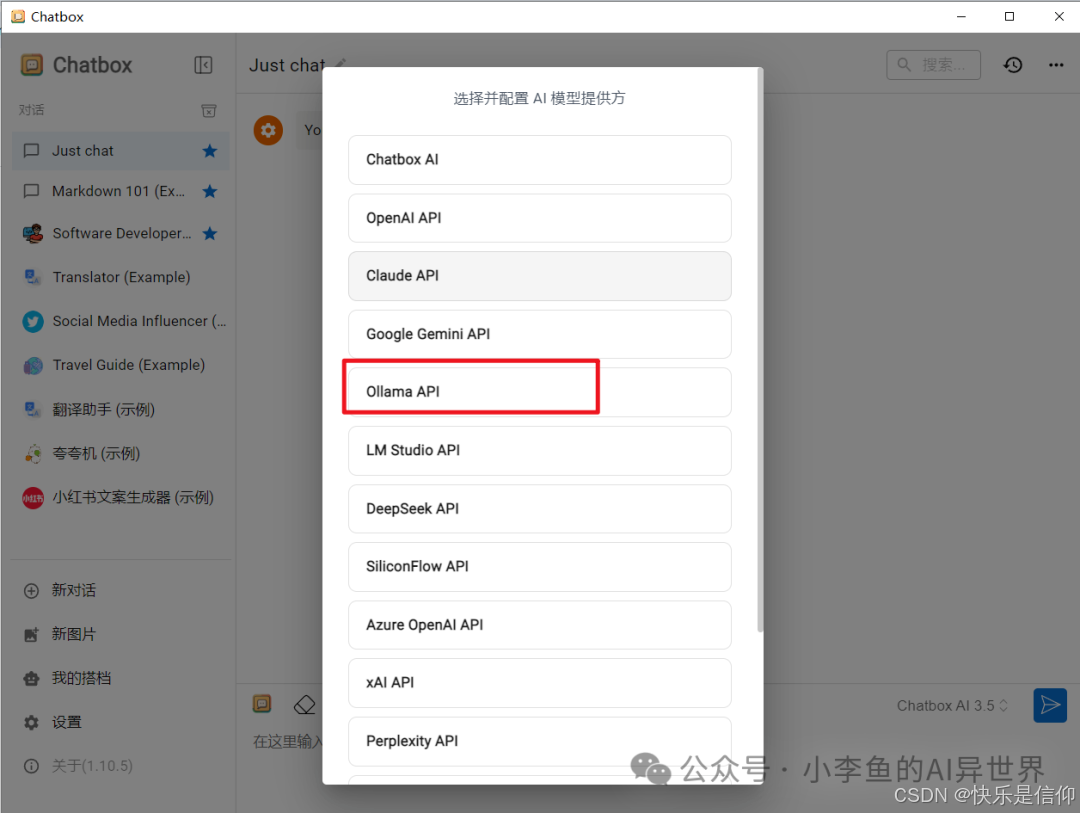Pick xAI API provider
This screenshot has width=1080, height=813.
[x=539, y=683]
